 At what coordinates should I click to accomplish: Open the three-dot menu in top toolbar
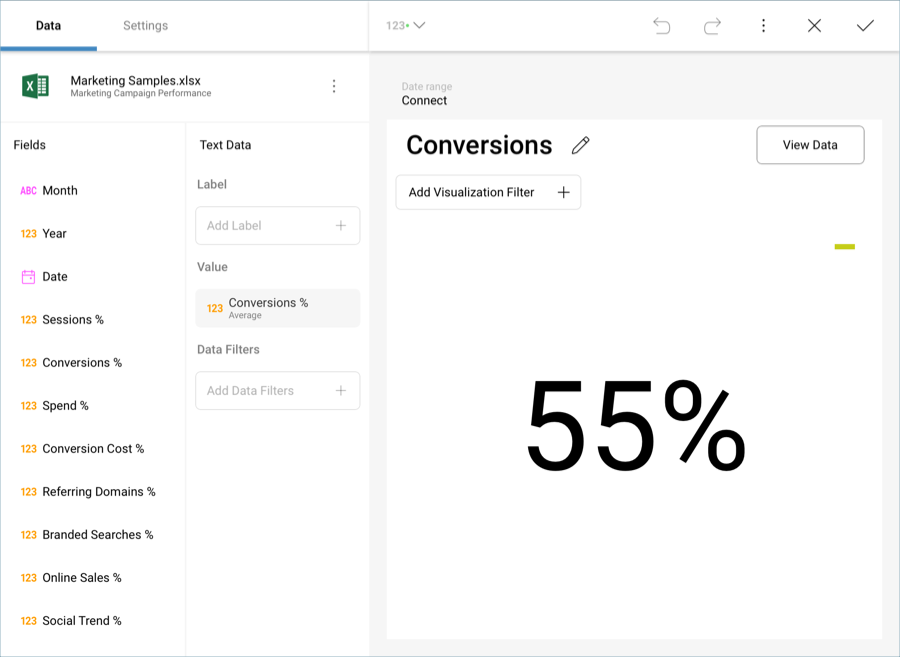pos(763,26)
